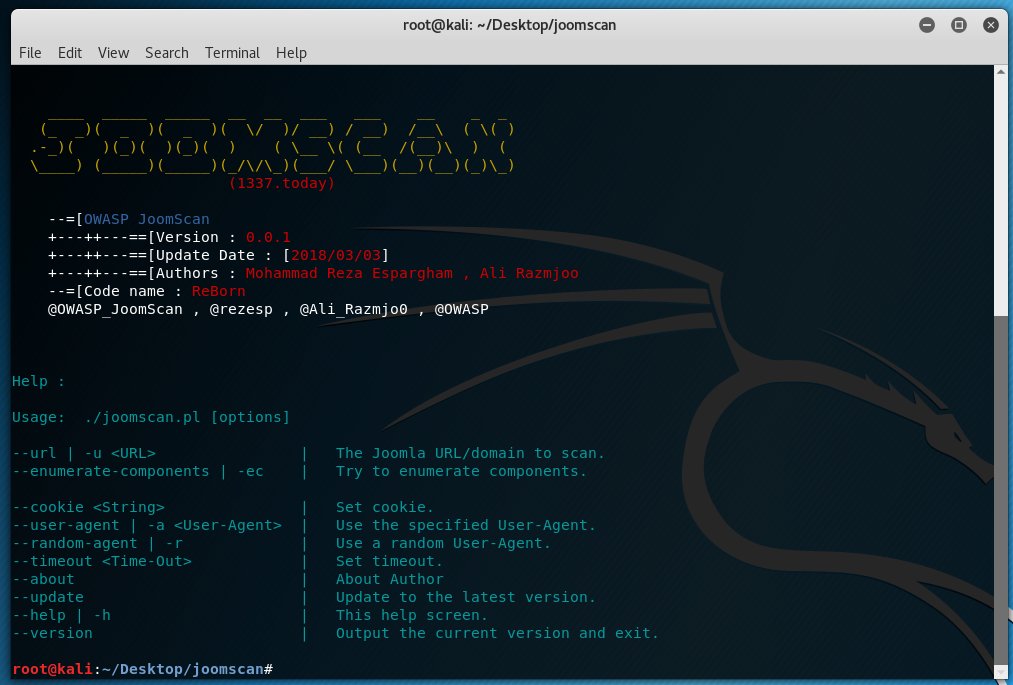Close the terminal window
This screenshot has width=1013, height=685.
[991, 25]
